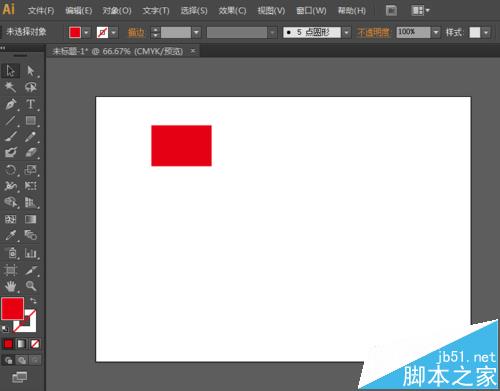Select the Rotate tool
This screenshot has height=391, width=500.
pyautogui.click(x=10, y=170)
